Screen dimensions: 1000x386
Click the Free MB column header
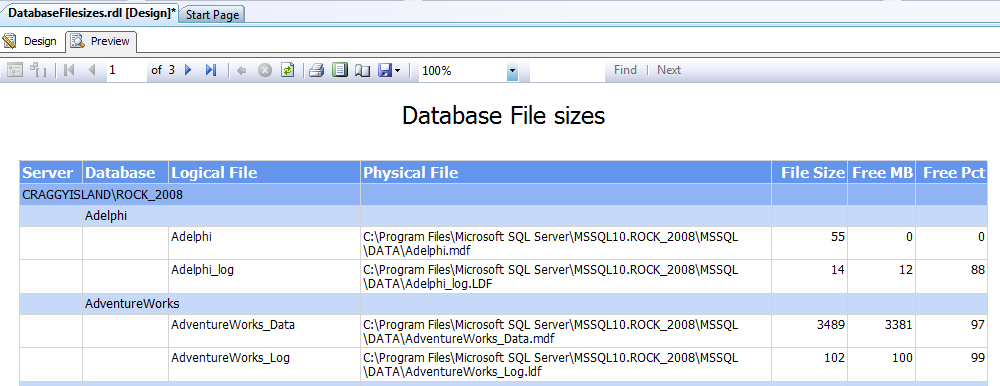(x=882, y=172)
